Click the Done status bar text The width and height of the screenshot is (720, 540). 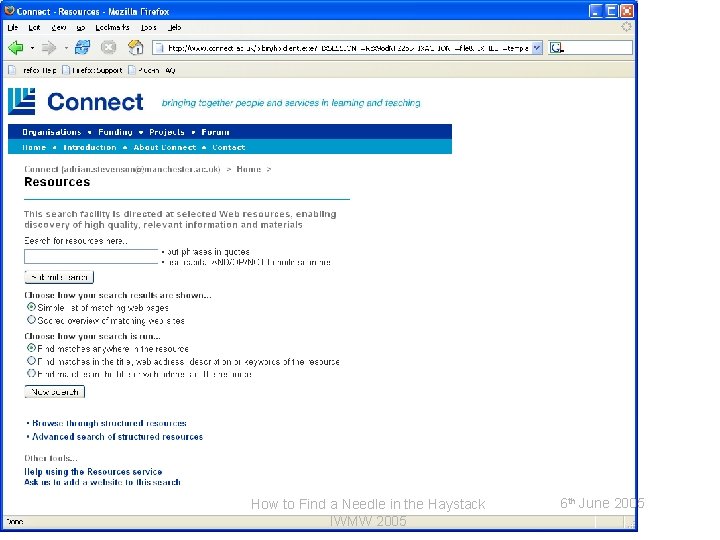click(x=15, y=522)
